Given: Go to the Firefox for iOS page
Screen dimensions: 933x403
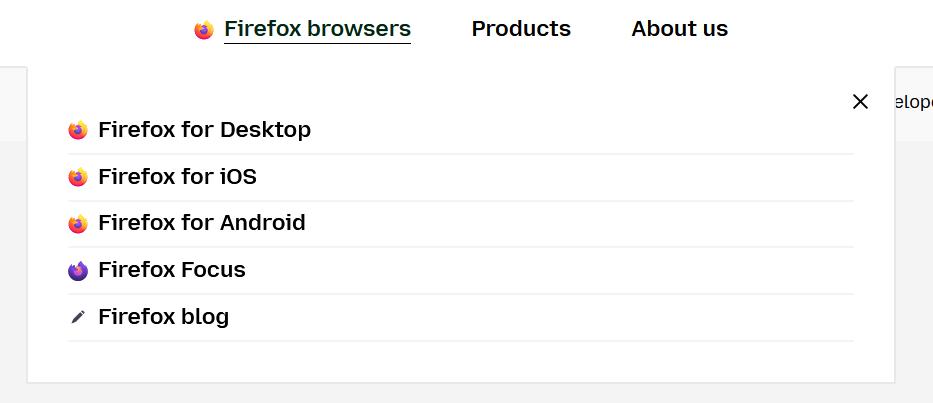Looking at the screenshot, I should point(177,177).
